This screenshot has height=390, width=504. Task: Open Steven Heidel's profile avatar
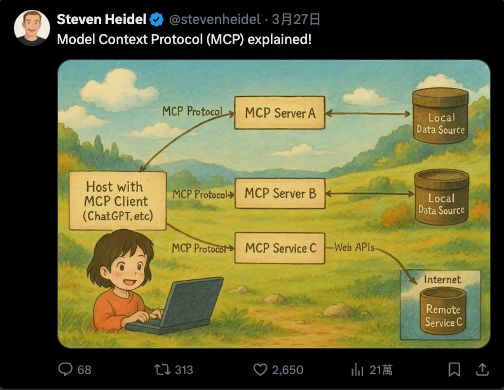32,28
